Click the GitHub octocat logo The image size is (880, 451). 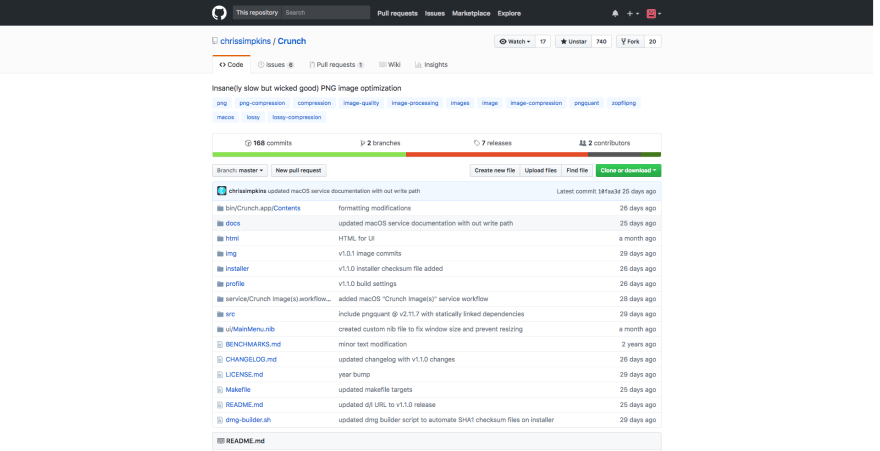tap(219, 13)
